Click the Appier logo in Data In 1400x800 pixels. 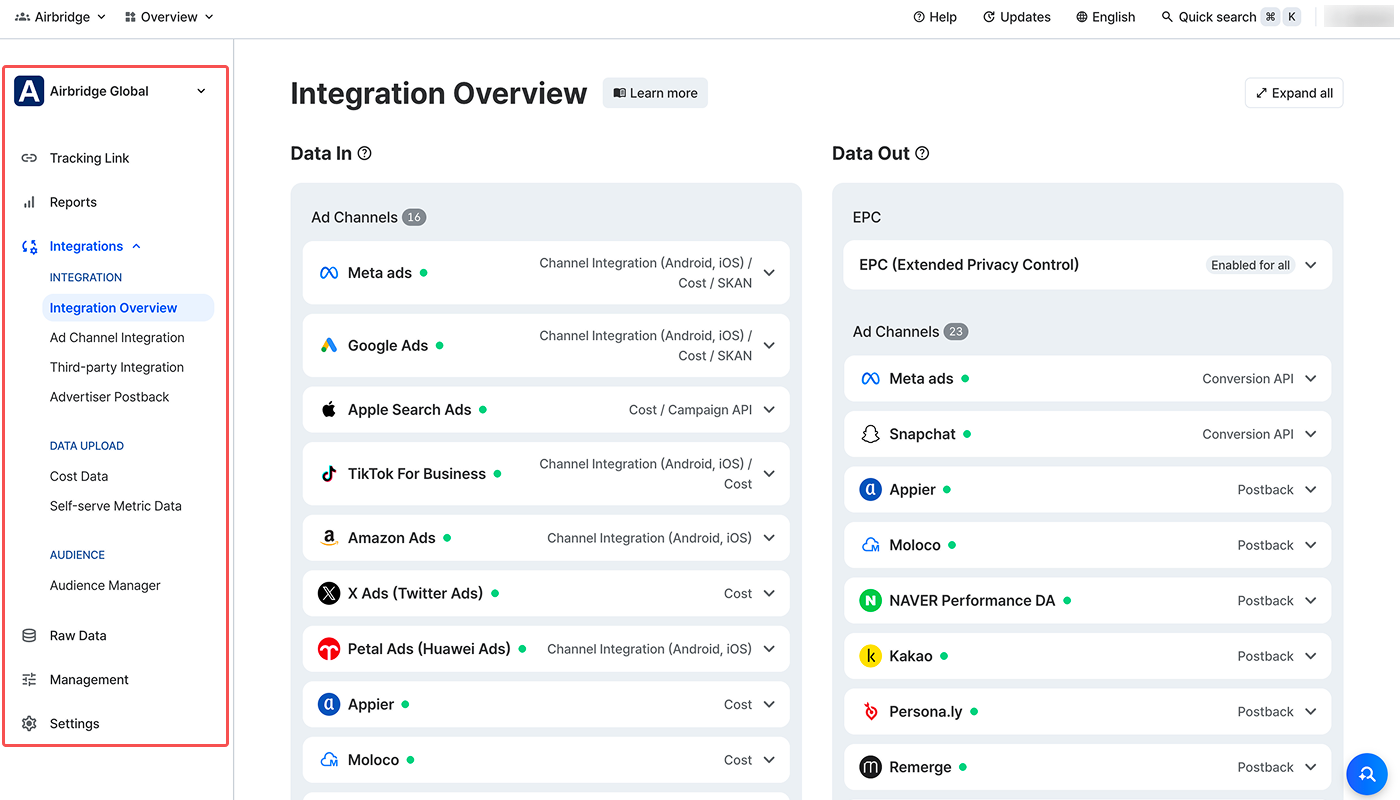click(329, 705)
